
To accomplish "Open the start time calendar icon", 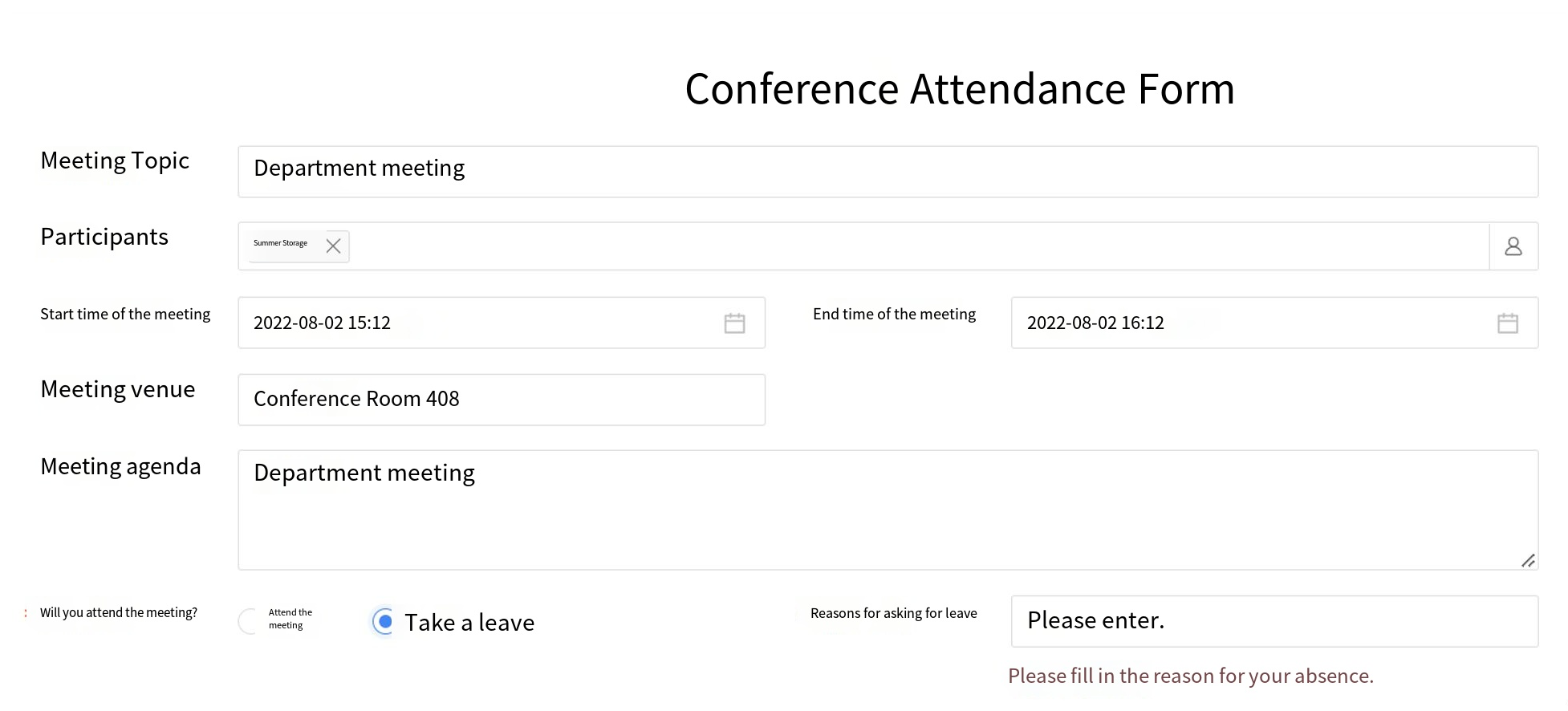I will point(734,323).
